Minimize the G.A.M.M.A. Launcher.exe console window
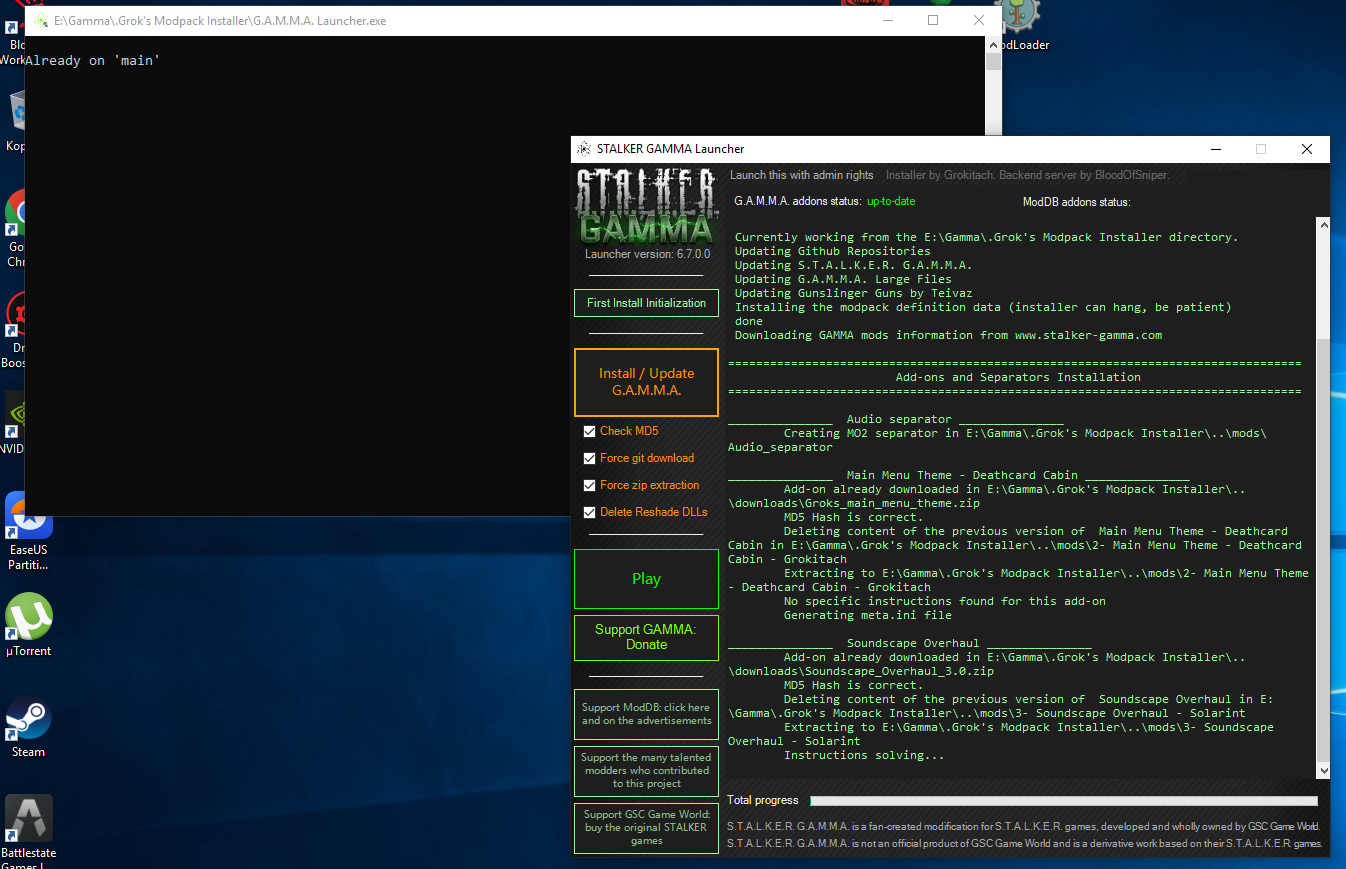The width and height of the screenshot is (1346, 869). [887, 20]
